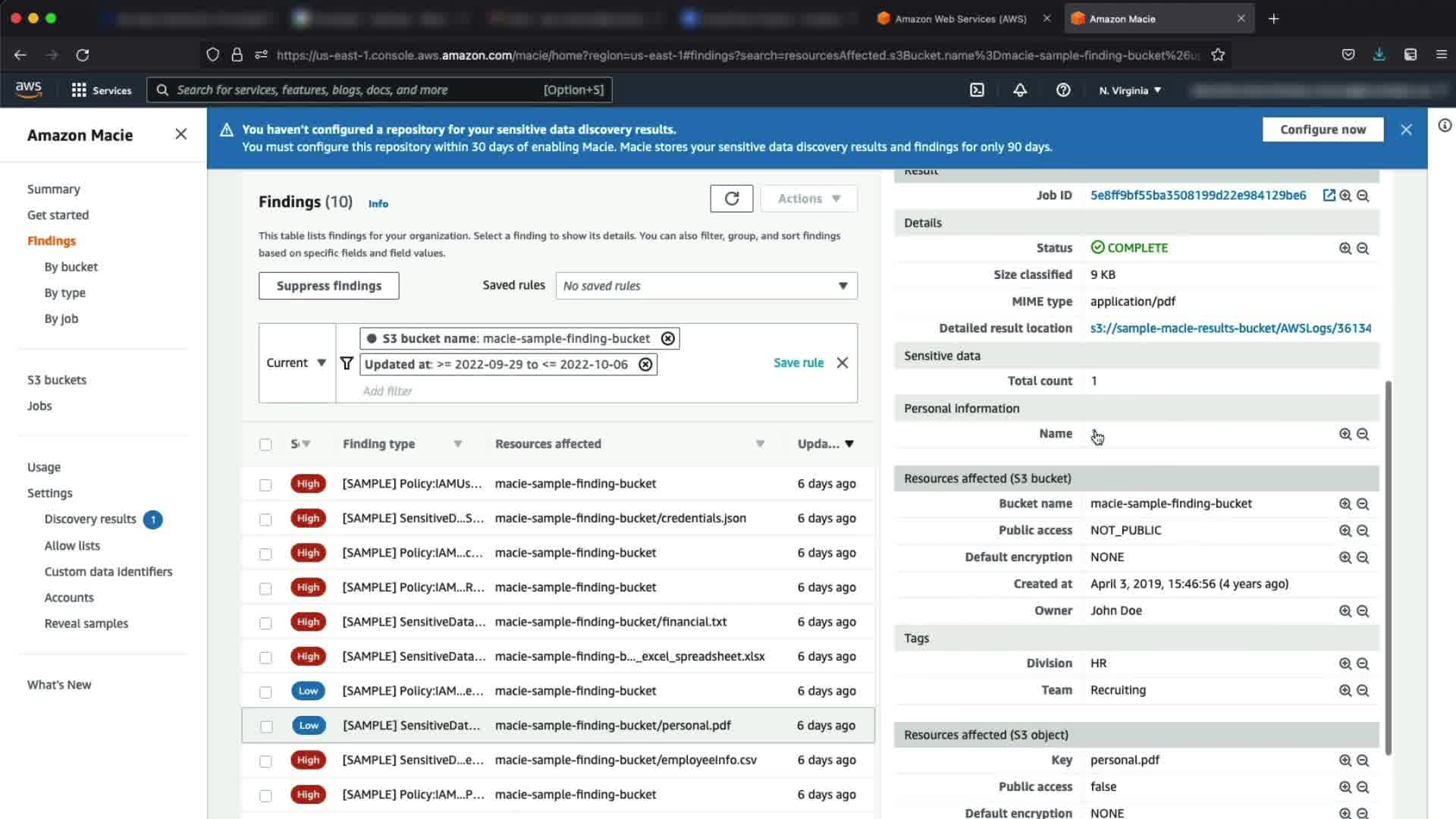
Task: Remove the S3 bucket name filter
Action: click(667, 339)
